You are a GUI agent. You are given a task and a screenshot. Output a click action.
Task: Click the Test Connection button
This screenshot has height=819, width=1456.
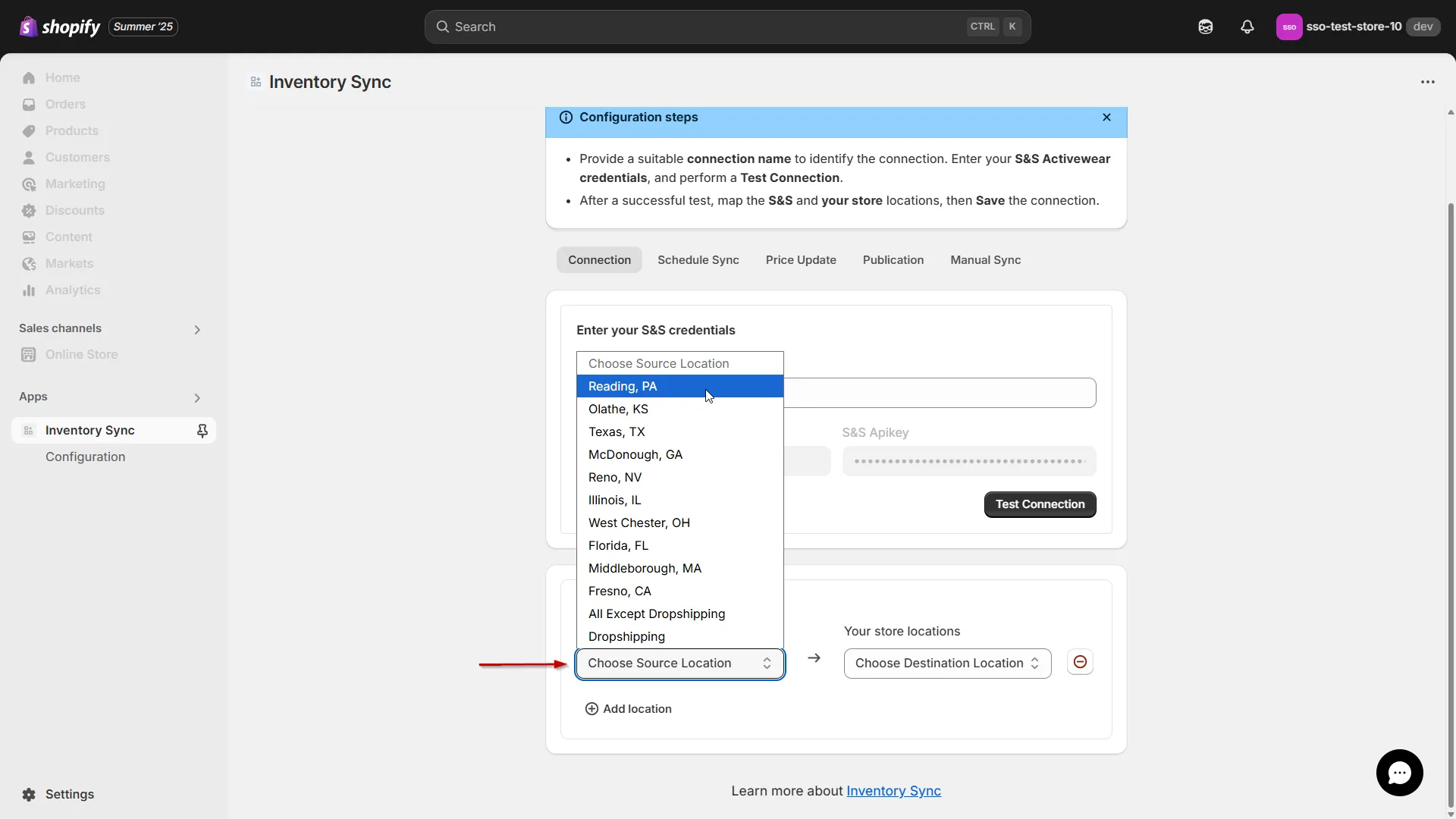tap(1040, 504)
